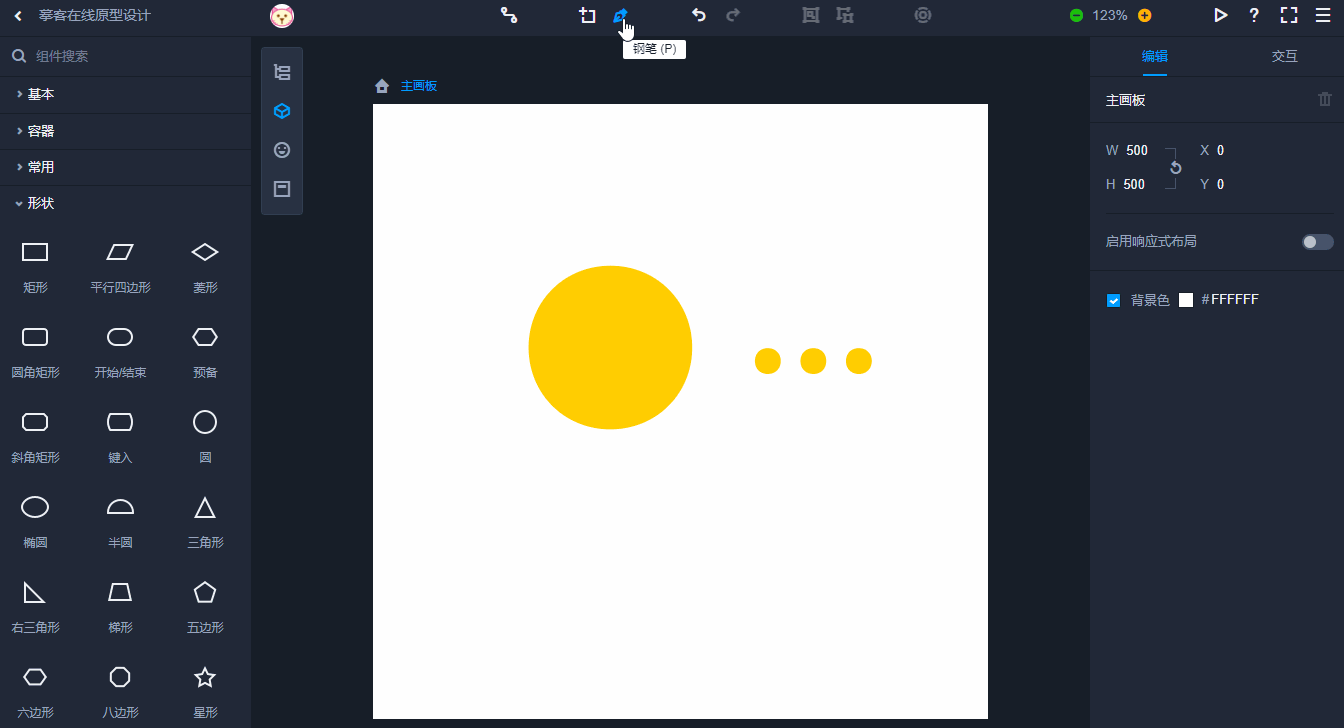Select the 编辑 edit tab
1344x728 pixels.
click(x=1154, y=56)
